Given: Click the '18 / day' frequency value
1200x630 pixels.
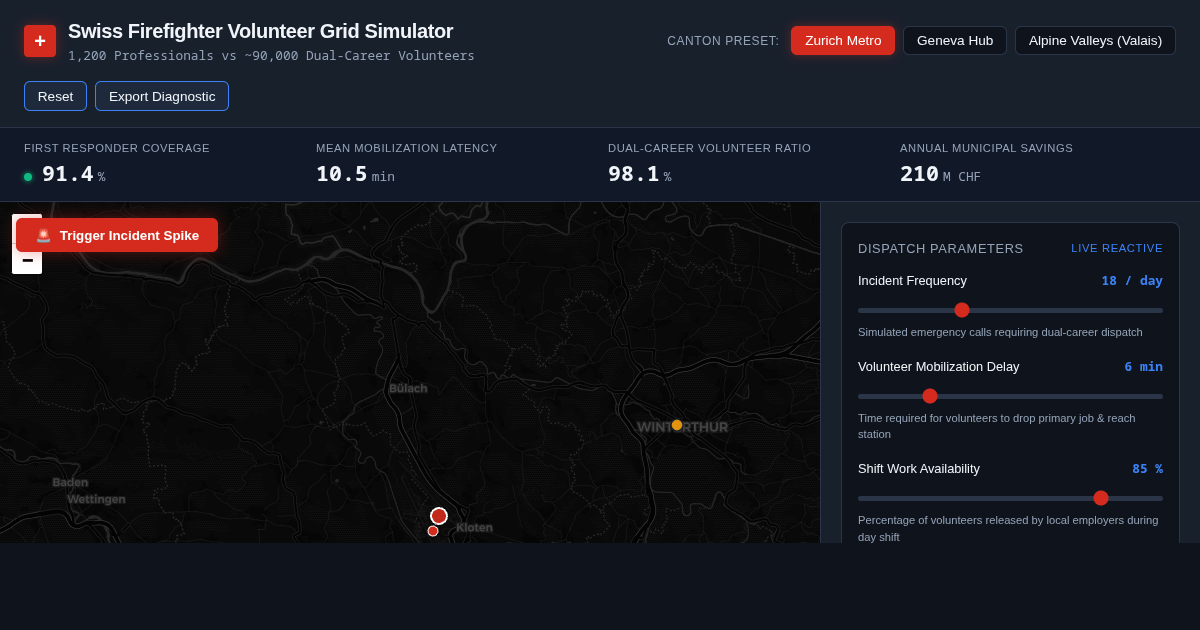Looking at the screenshot, I should (x=1132, y=280).
